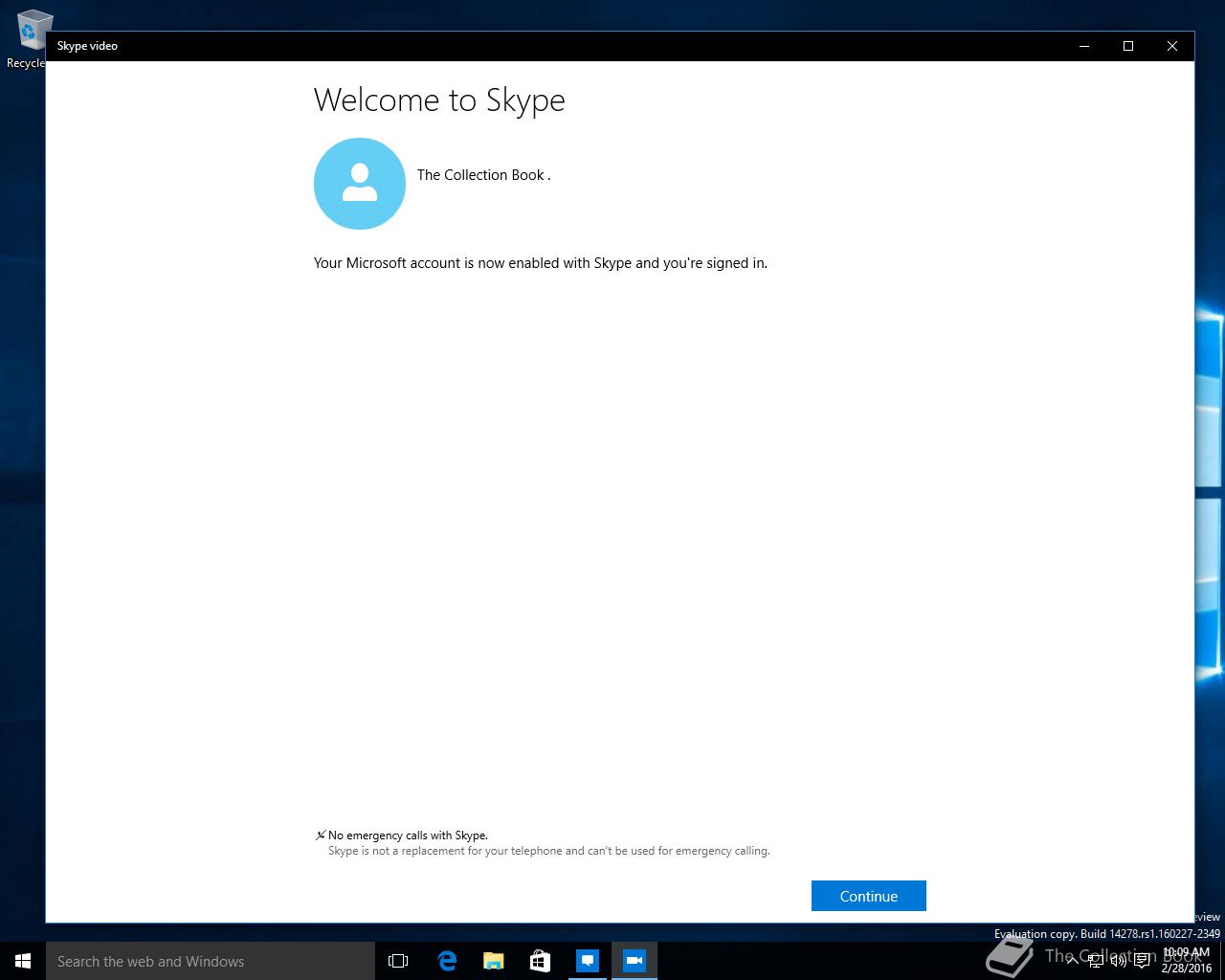Viewport: 1225px width, 980px height.
Task: Open the Windows Store taskbar icon
Action: (540, 961)
